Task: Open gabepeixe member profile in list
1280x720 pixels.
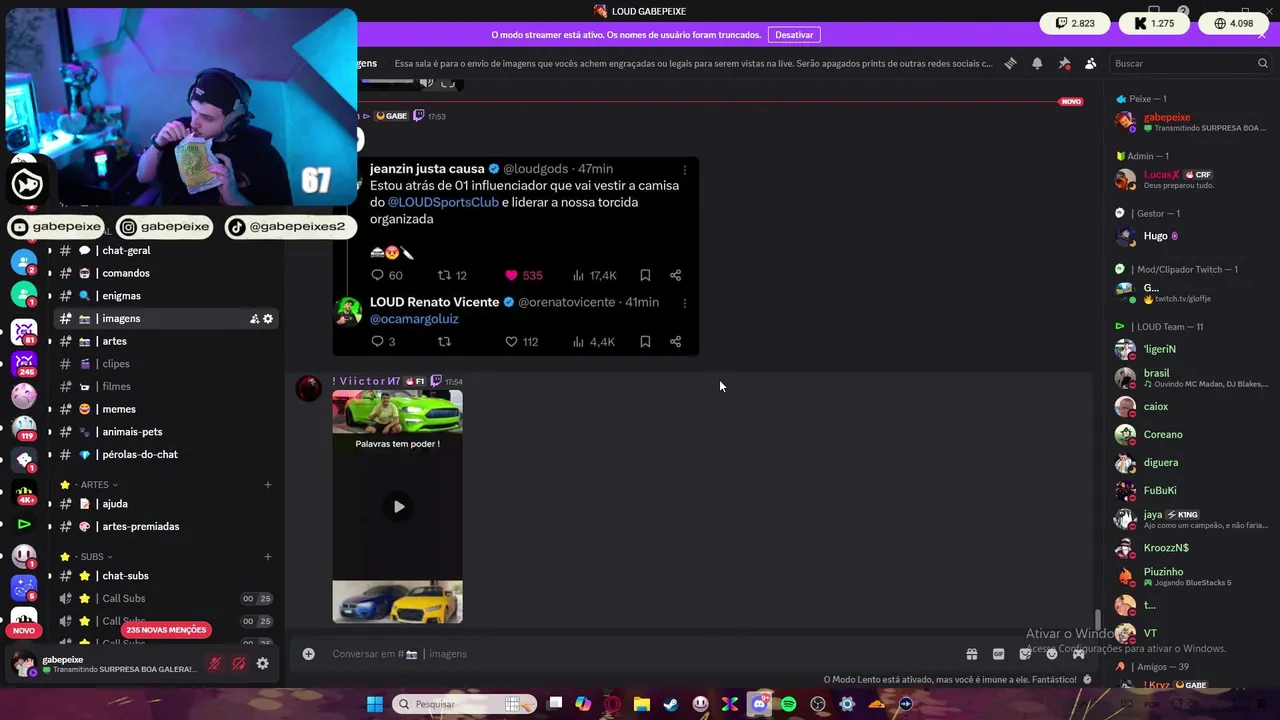Action: click(1190, 122)
